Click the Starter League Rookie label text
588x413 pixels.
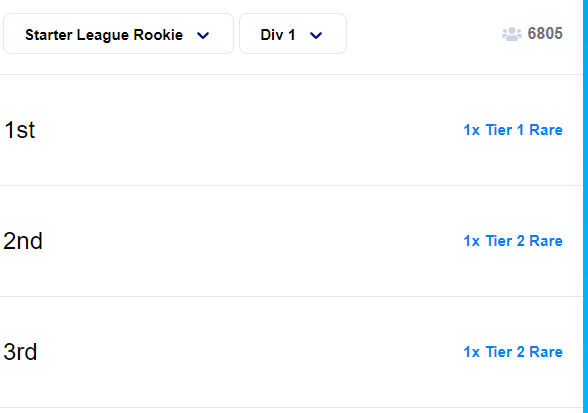(104, 35)
